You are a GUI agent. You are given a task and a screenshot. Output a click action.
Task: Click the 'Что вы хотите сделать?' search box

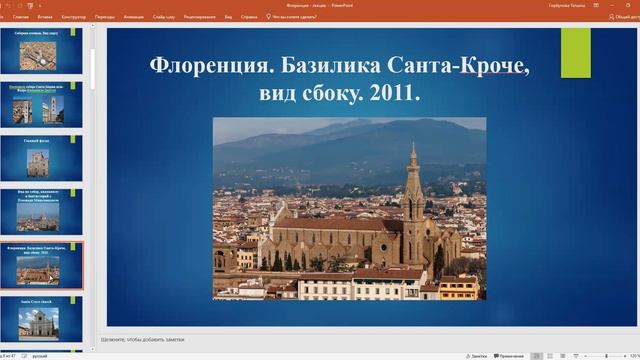click(x=291, y=17)
